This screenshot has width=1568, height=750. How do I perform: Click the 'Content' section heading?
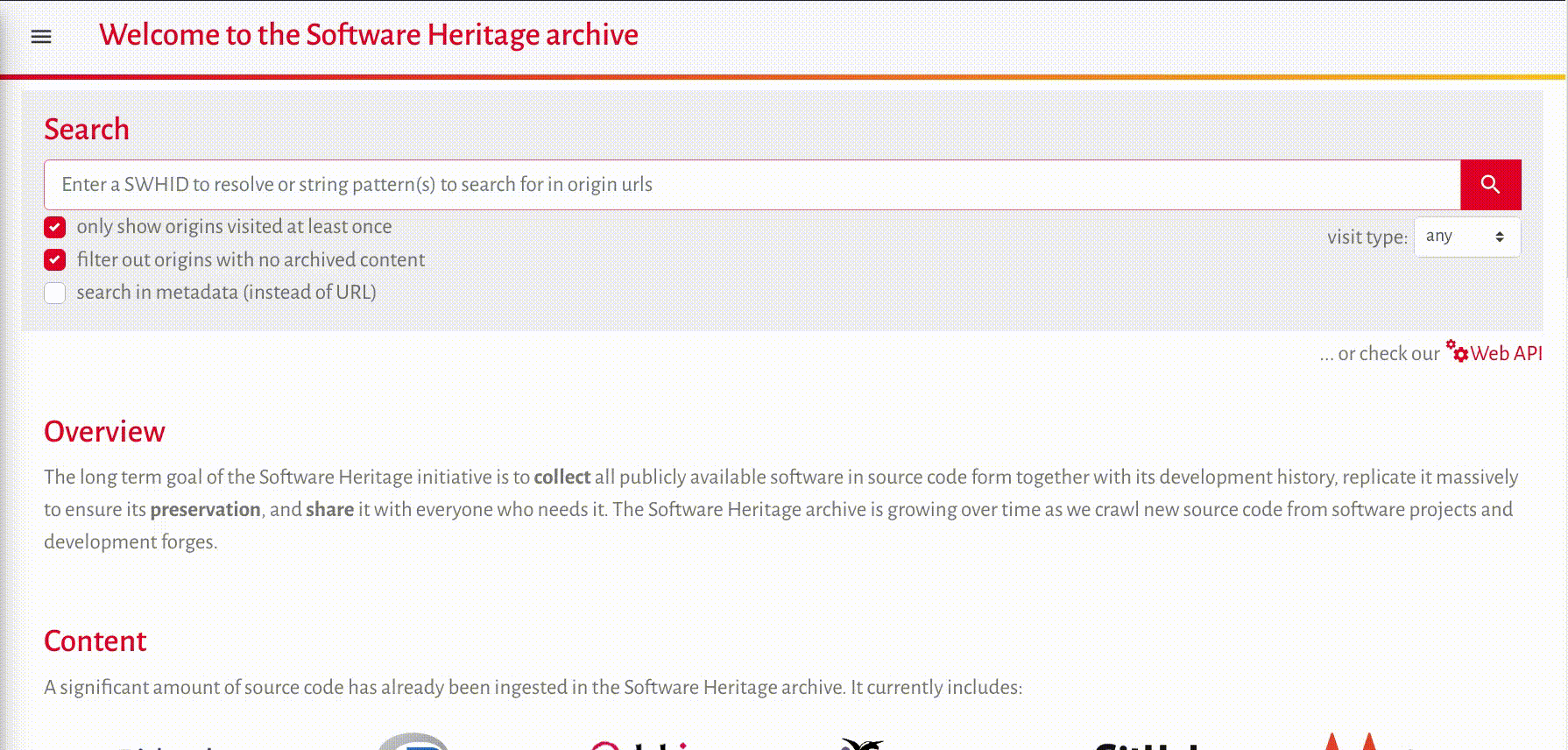(x=95, y=641)
